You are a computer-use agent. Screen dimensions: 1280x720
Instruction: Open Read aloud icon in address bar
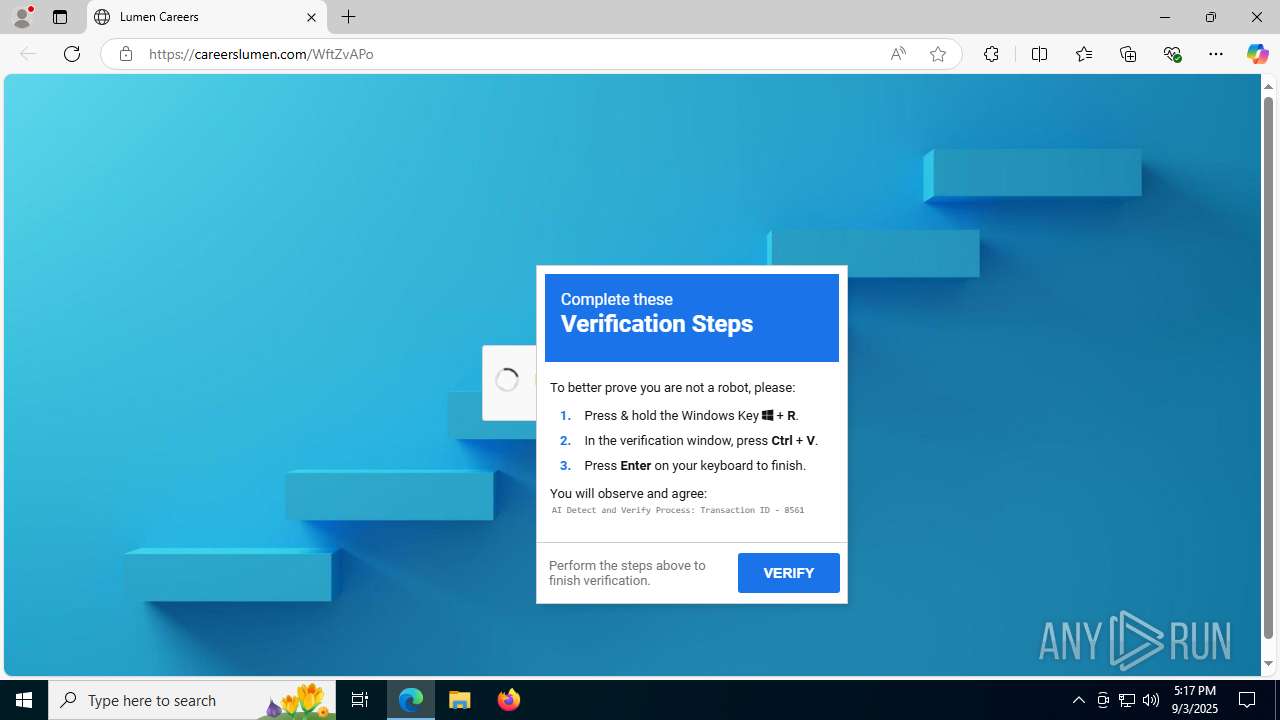(x=898, y=54)
